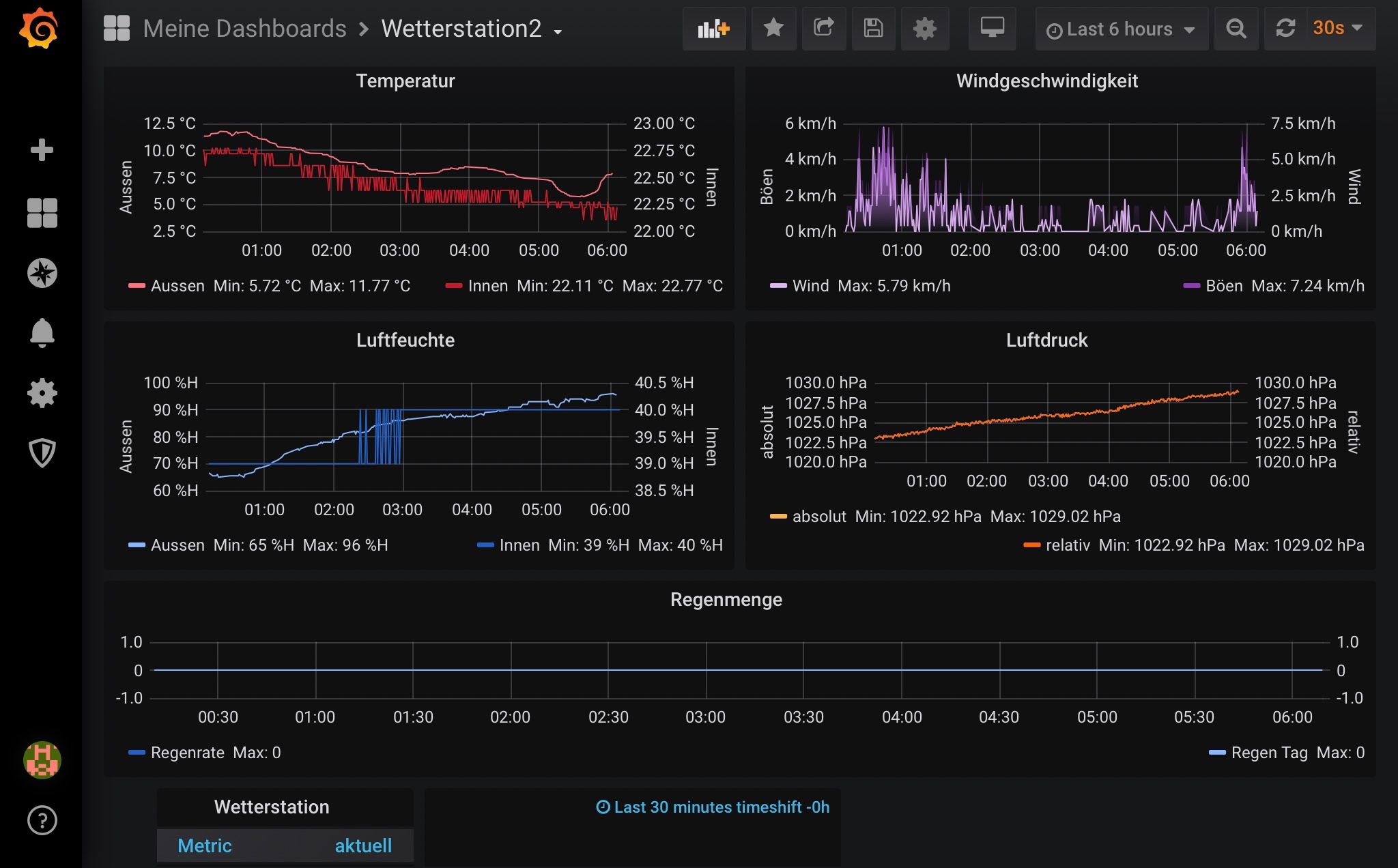Open the Luftdruck panel title menu

click(x=1046, y=341)
